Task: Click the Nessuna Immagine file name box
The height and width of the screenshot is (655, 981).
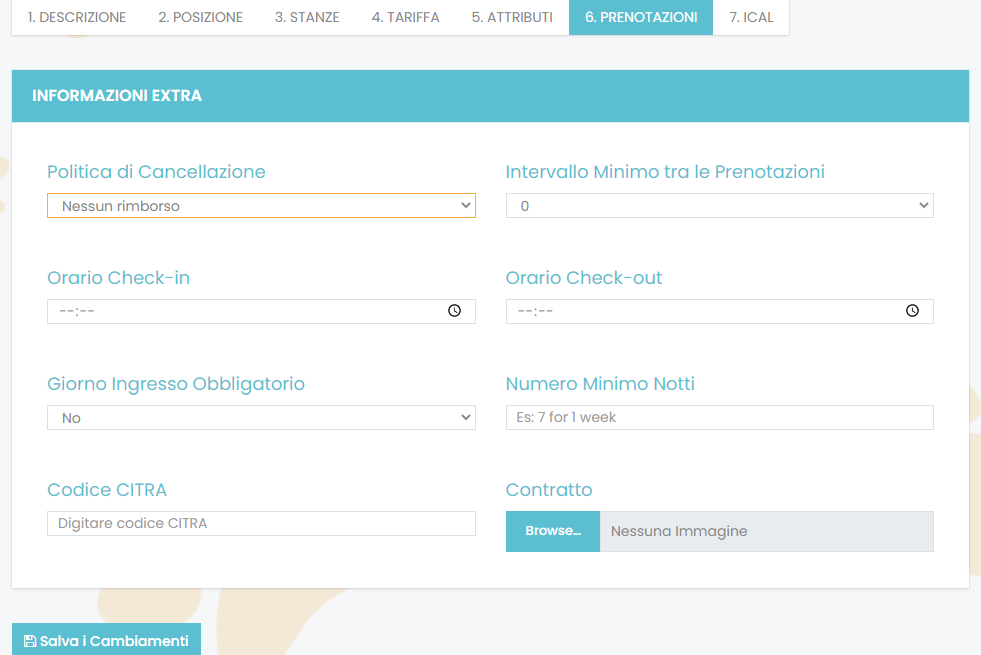Action: pyautogui.click(x=766, y=532)
